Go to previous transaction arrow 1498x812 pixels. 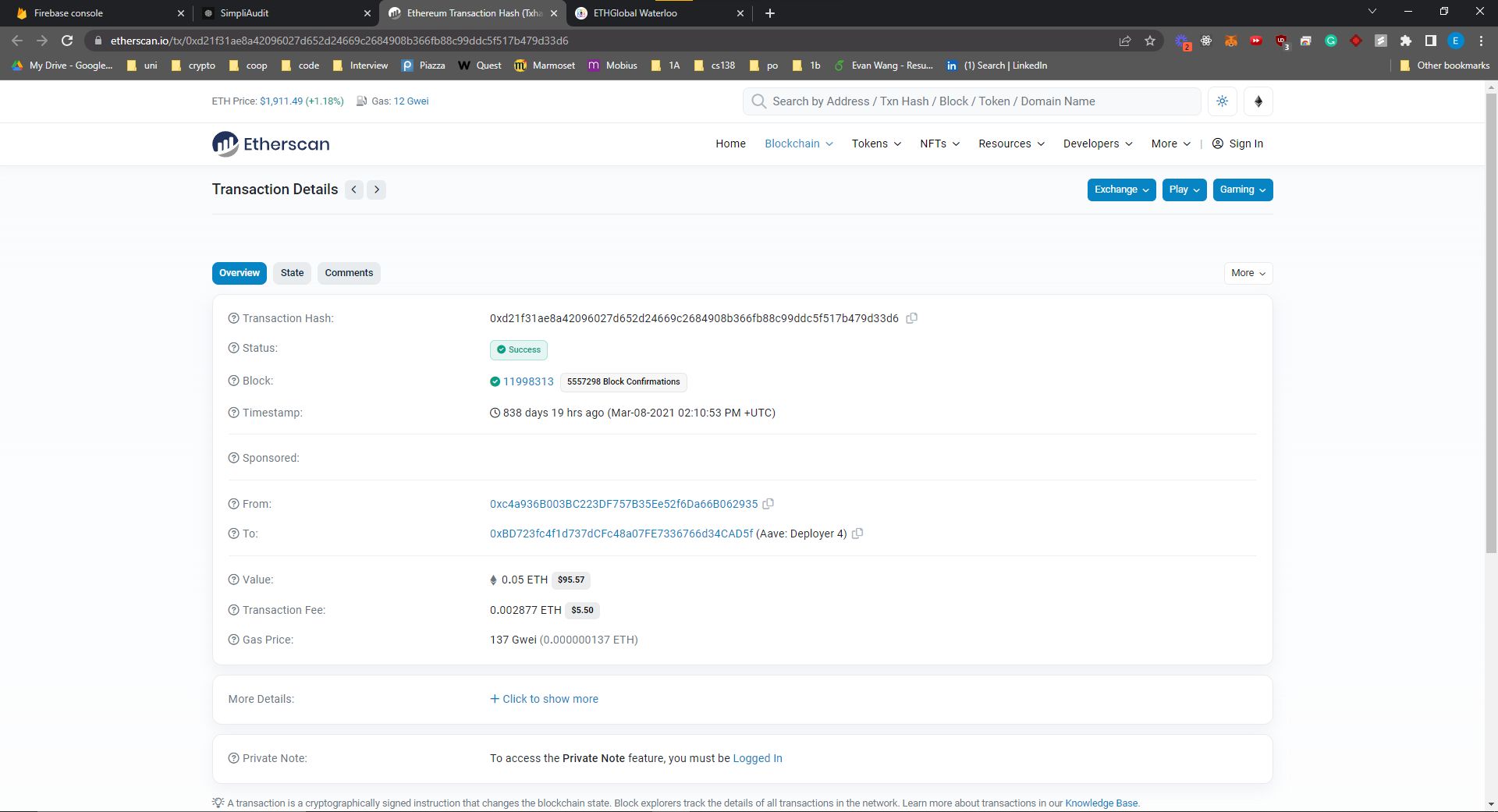tap(354, 190)
